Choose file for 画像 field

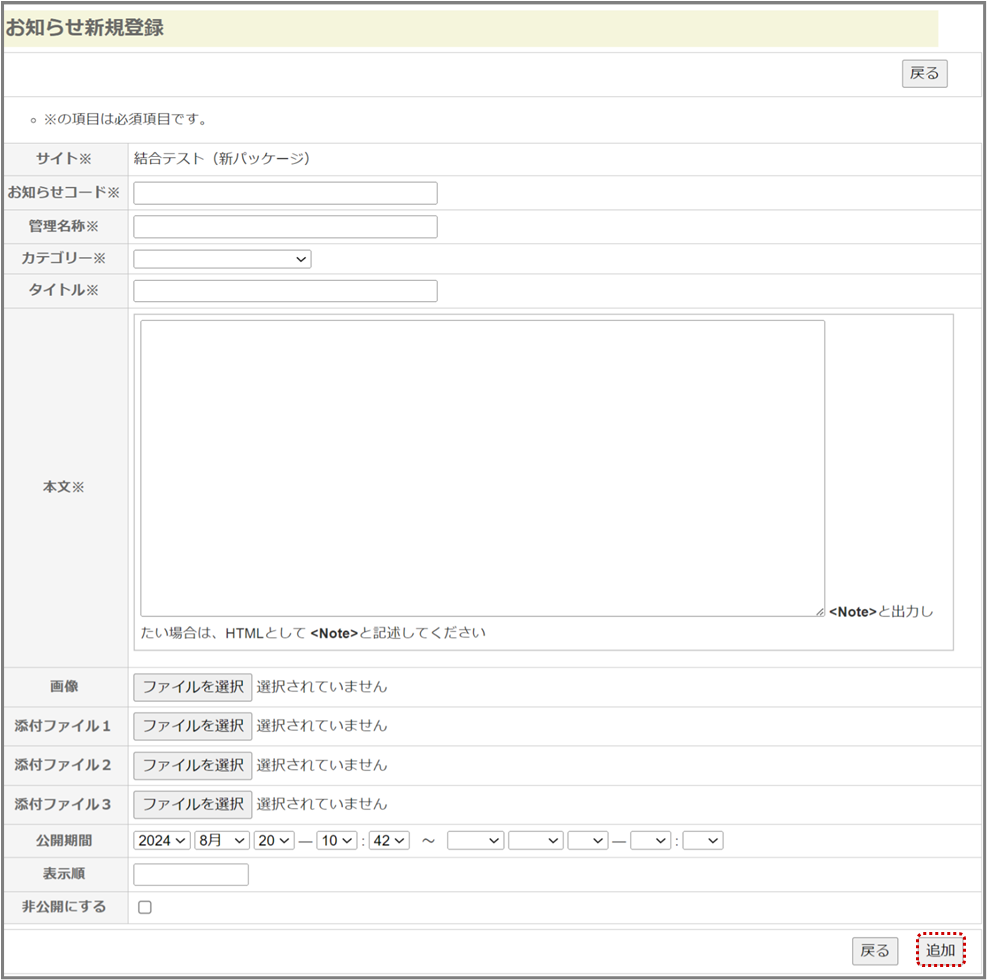click(193, 687)
